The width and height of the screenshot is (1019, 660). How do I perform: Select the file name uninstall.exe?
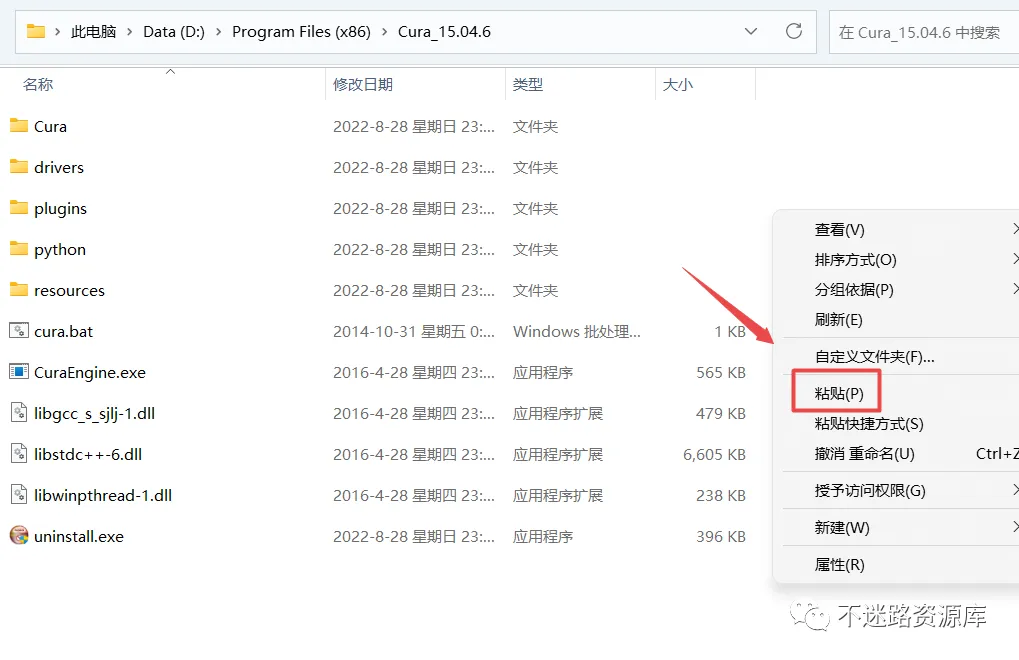point(79,537)
